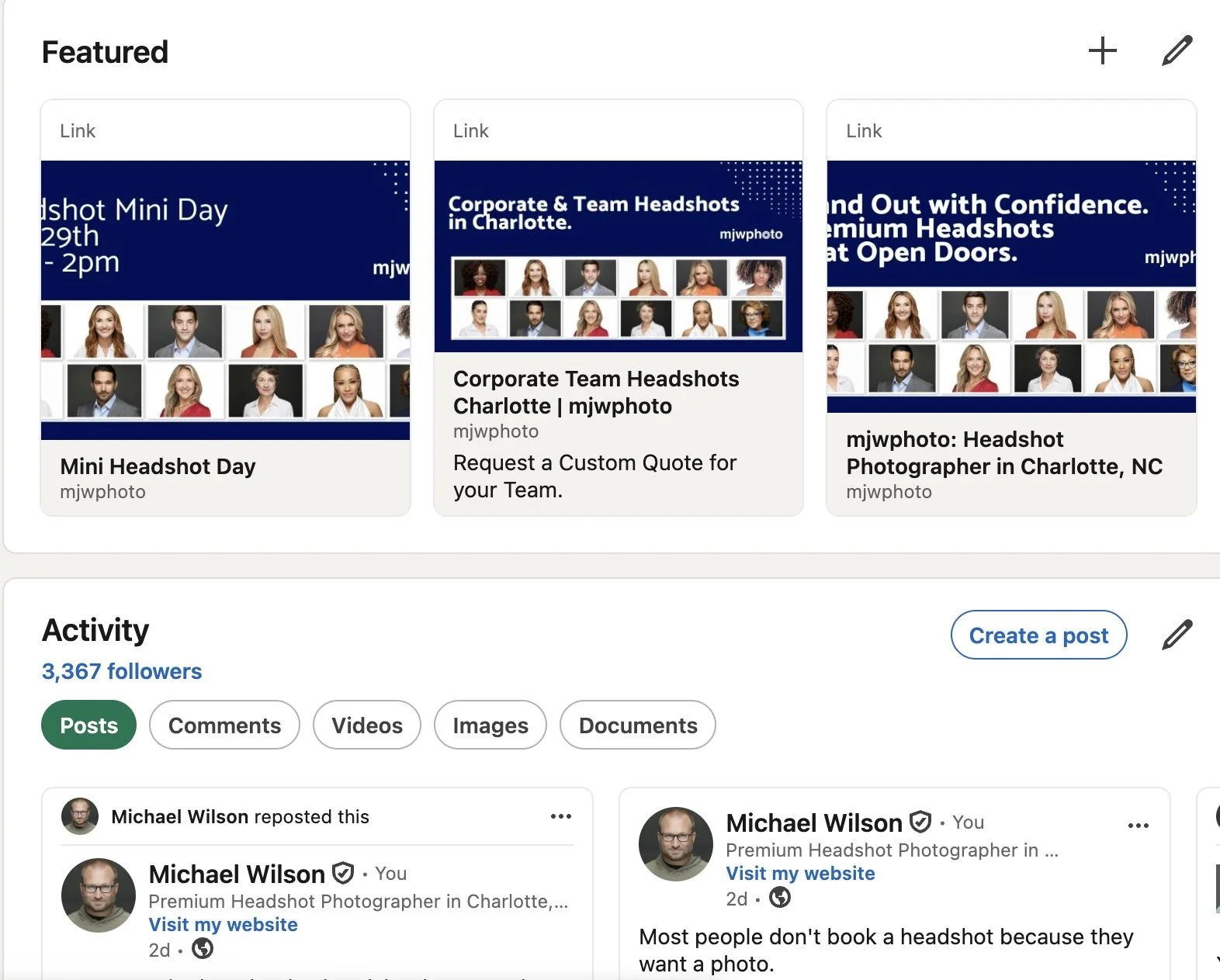Open mjwphoto: Headshot Photographer in Charlotte, NC link

click(1004, 452)
